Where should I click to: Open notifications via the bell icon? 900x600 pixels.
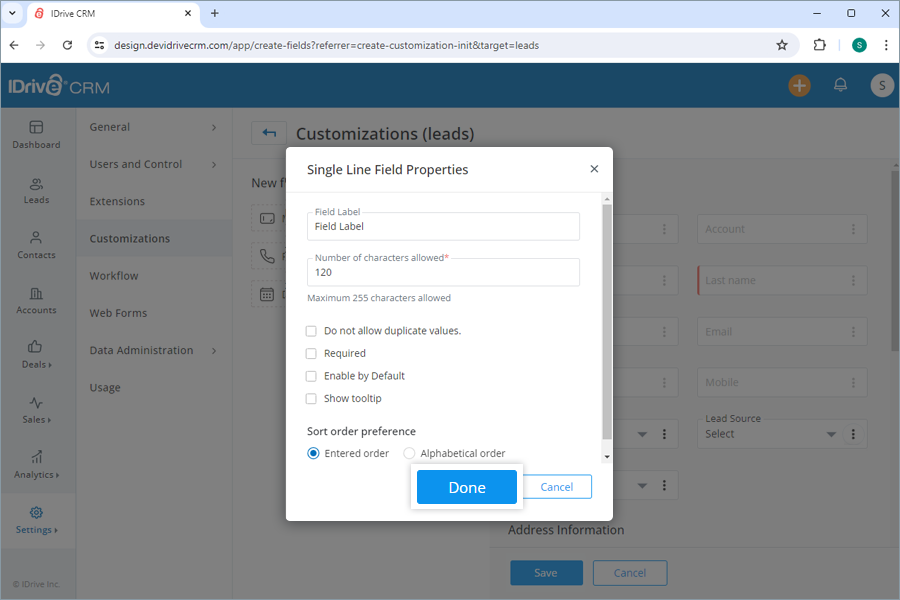pyautogui.click(x=840, y=85)
